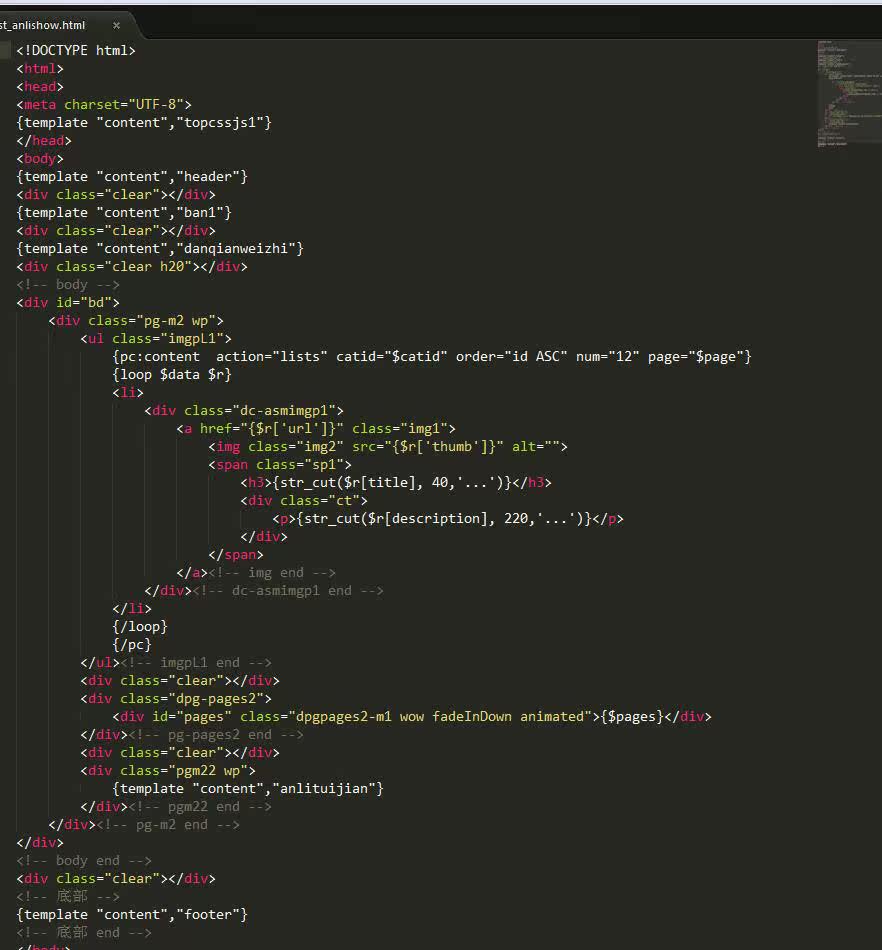Viewport: 882px width, 950px height.
Task: Click the template "header" include line
Action: (132, 176)
